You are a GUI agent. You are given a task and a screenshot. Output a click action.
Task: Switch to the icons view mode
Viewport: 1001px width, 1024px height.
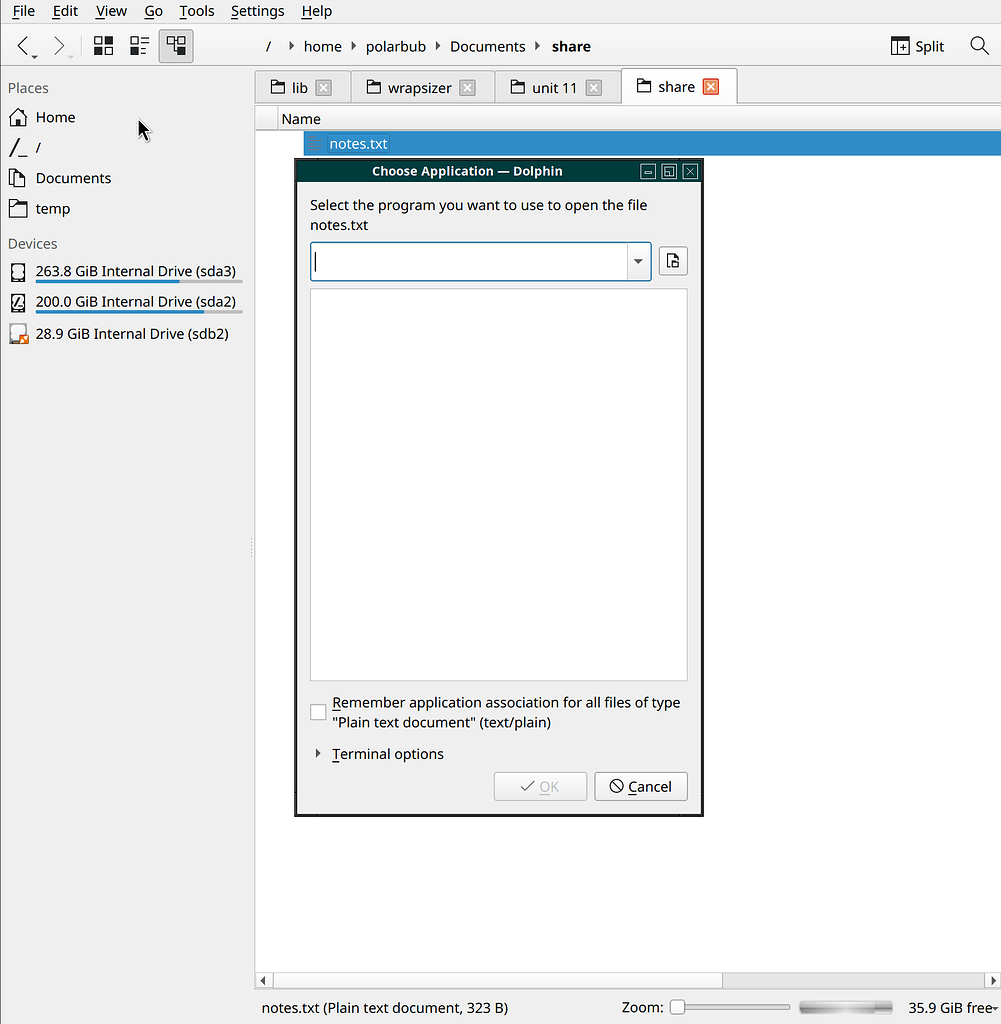tap(103, 45)
